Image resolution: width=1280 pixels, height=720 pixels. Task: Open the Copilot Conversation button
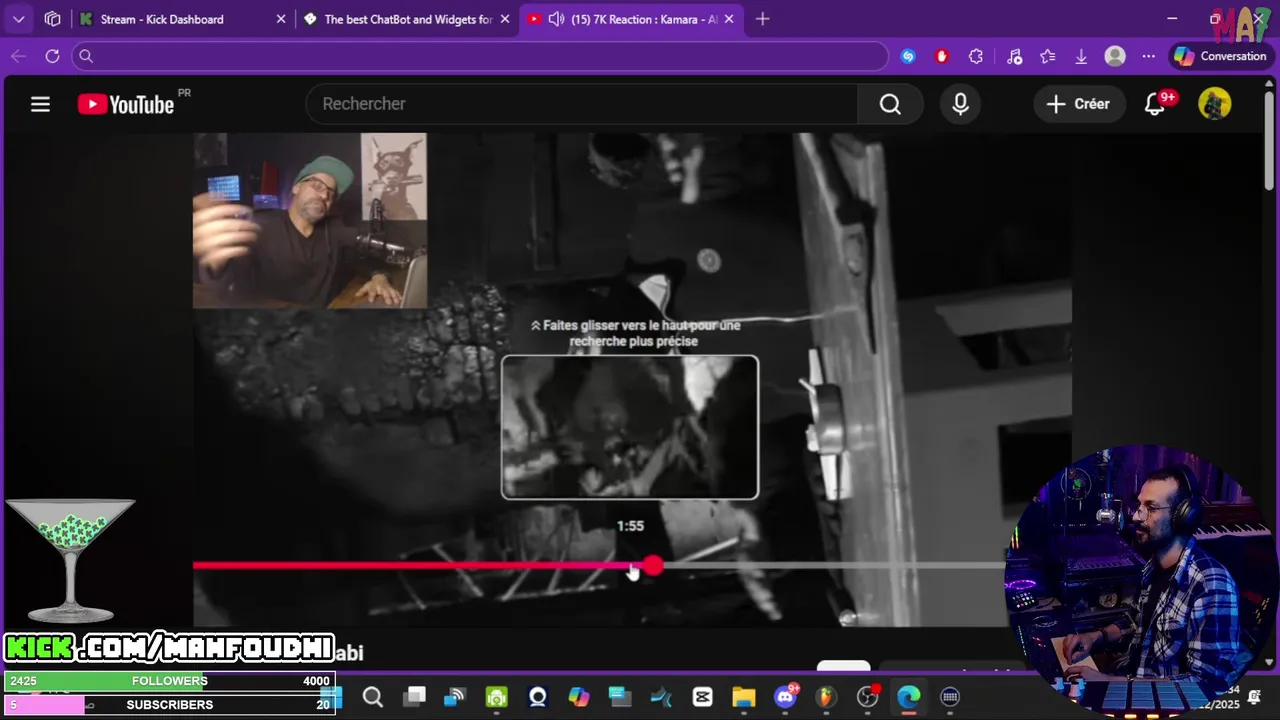1220,57
